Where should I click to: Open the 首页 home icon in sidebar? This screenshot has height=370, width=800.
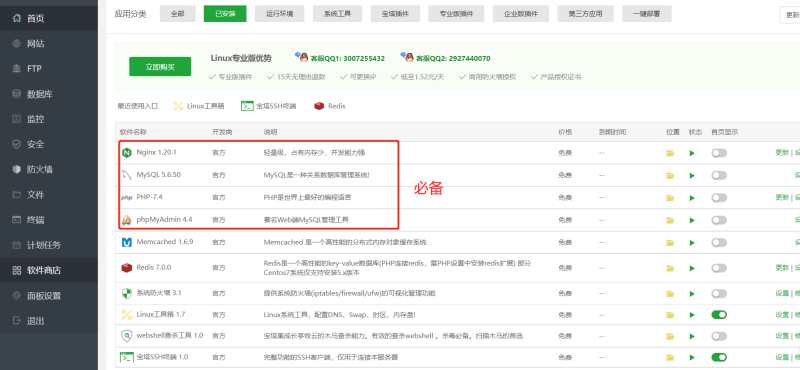click(x=17, y=18)
